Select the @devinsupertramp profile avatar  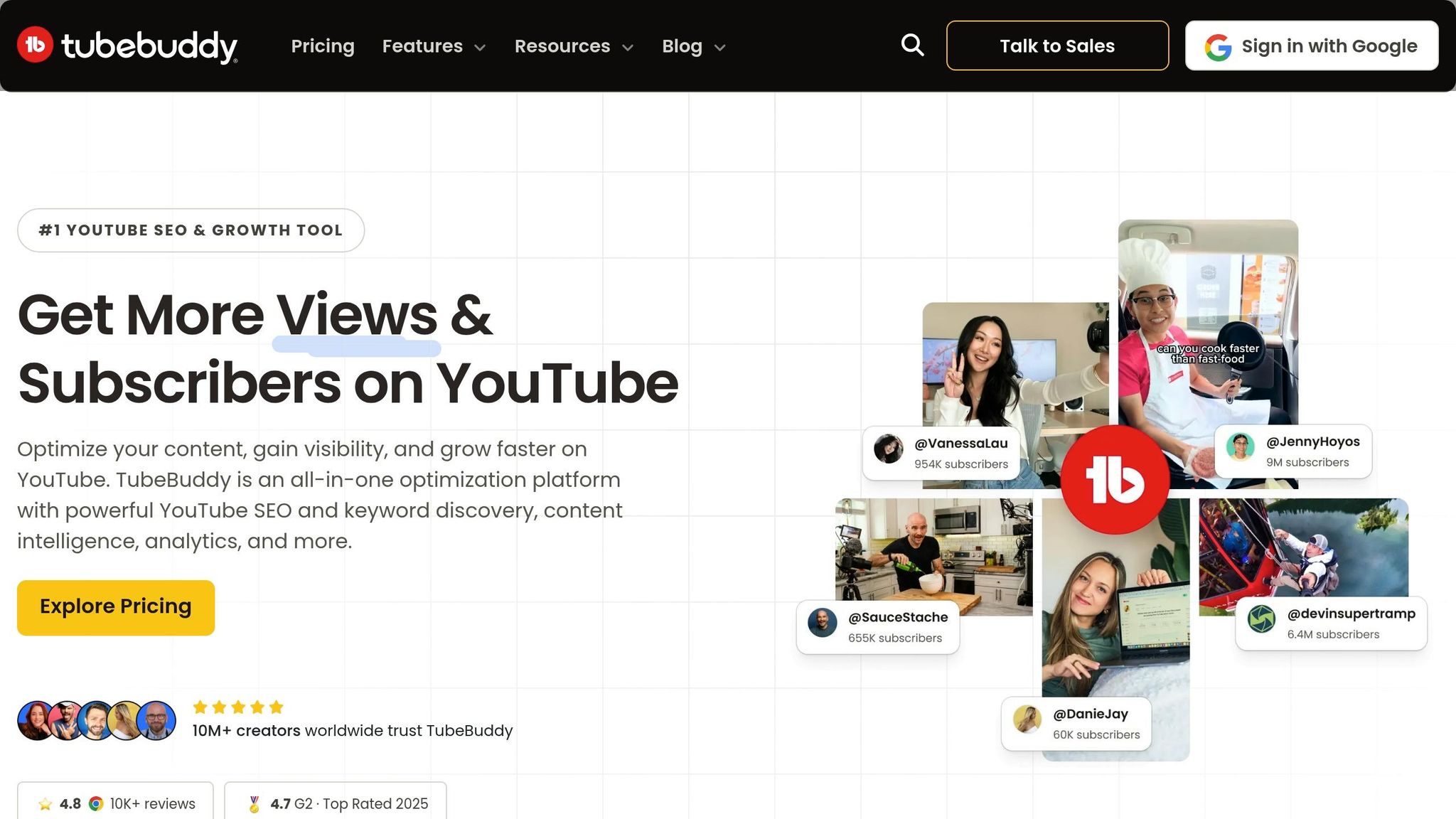(1262, 619)
